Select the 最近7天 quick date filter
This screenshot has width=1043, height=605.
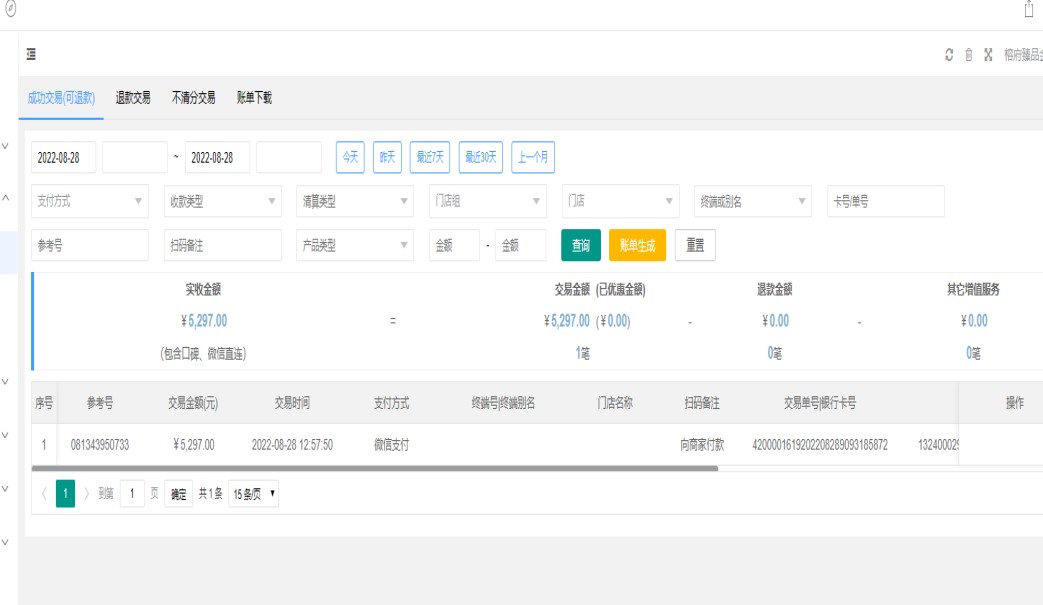[430, 157]
